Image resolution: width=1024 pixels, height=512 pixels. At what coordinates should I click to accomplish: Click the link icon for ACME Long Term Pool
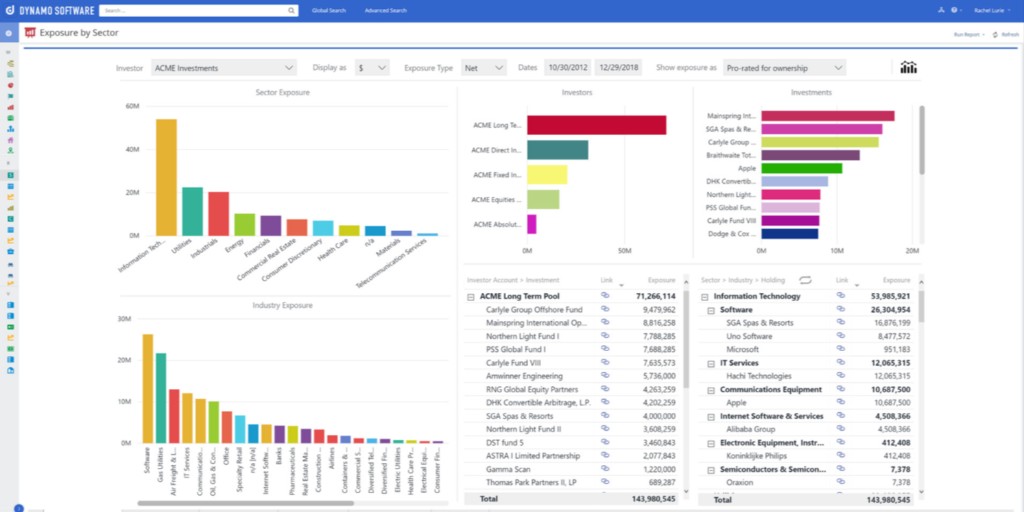click(x=605, y=295)
